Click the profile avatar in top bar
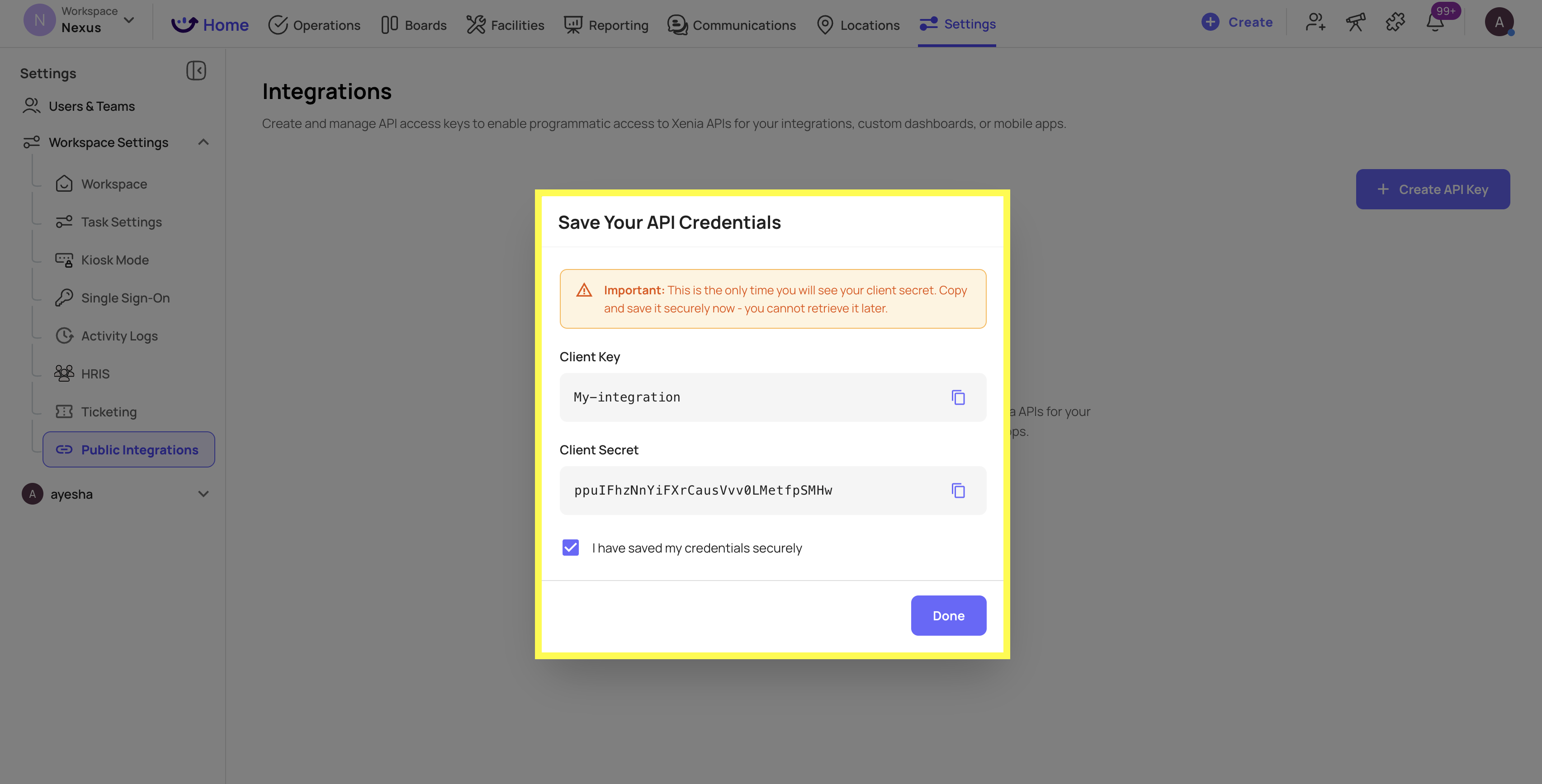 click(1499, 22)
